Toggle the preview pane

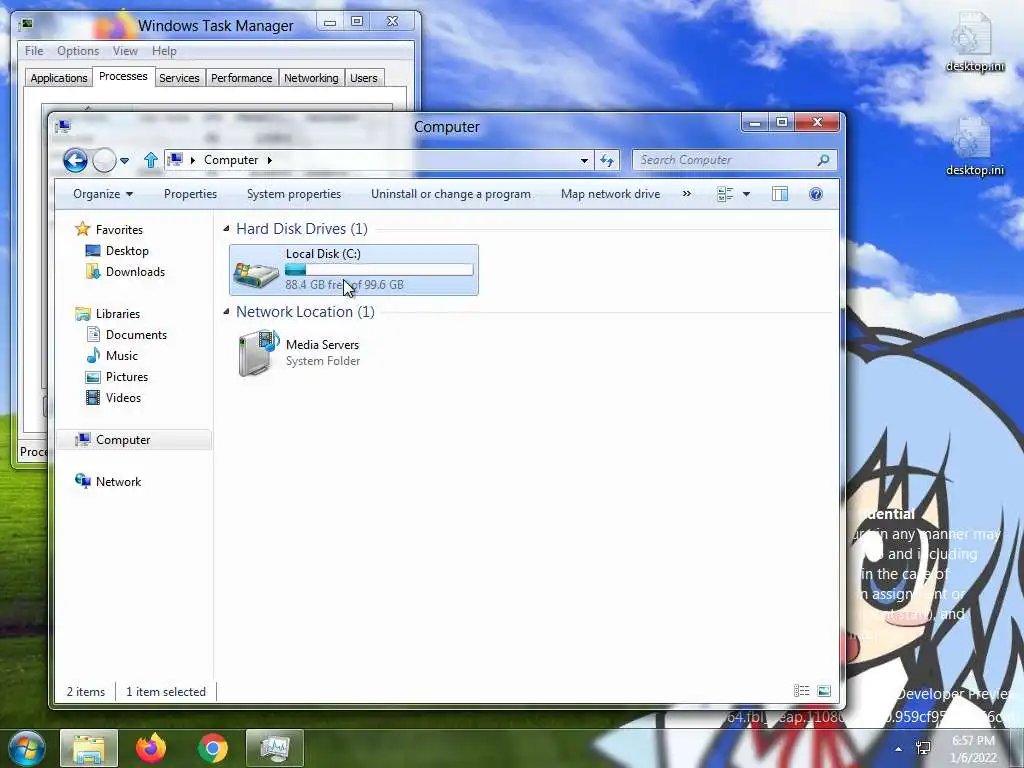coord(780,194)
